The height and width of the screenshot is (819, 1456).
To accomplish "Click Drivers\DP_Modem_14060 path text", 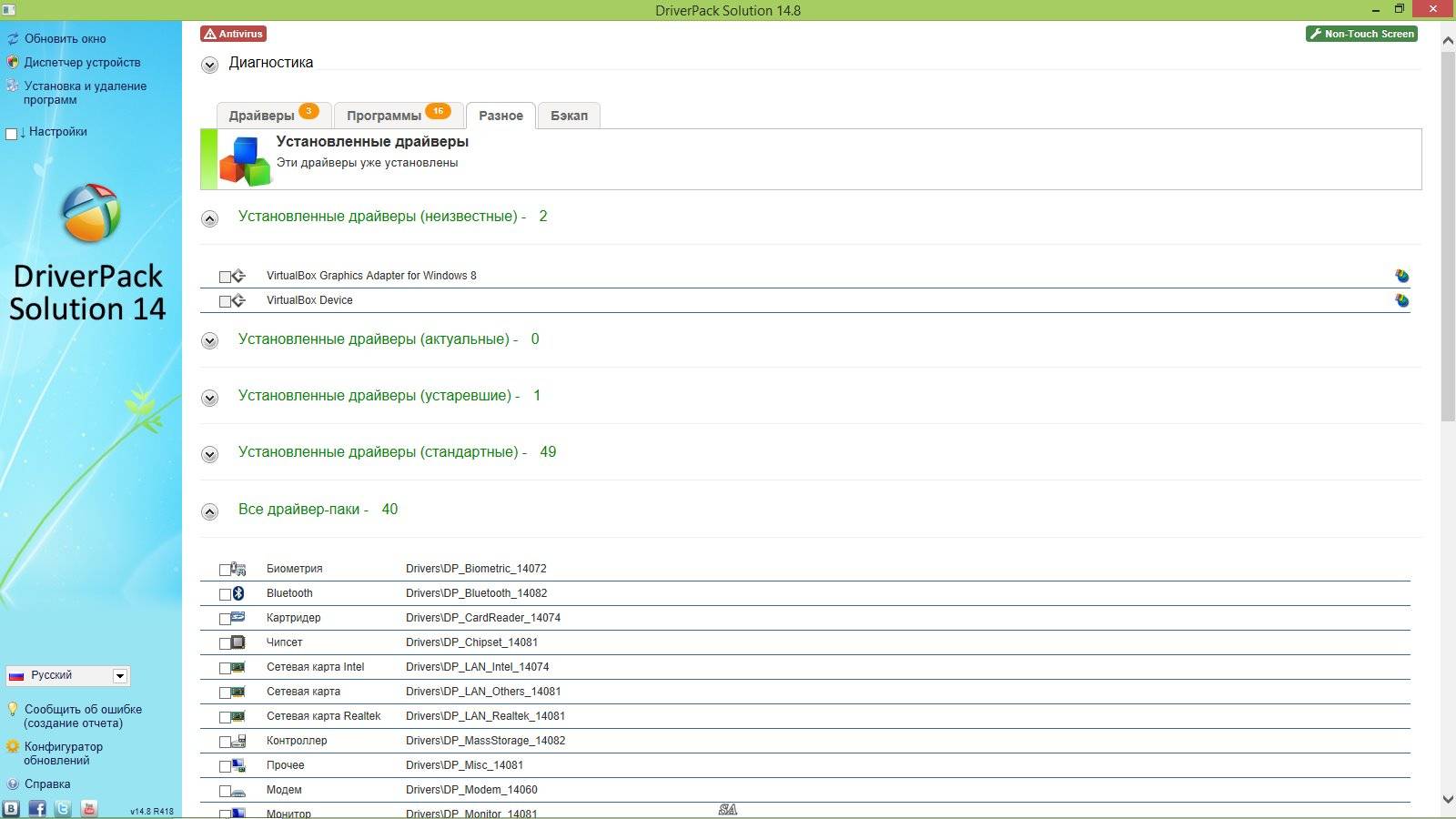I will click(x=471, y=790).
